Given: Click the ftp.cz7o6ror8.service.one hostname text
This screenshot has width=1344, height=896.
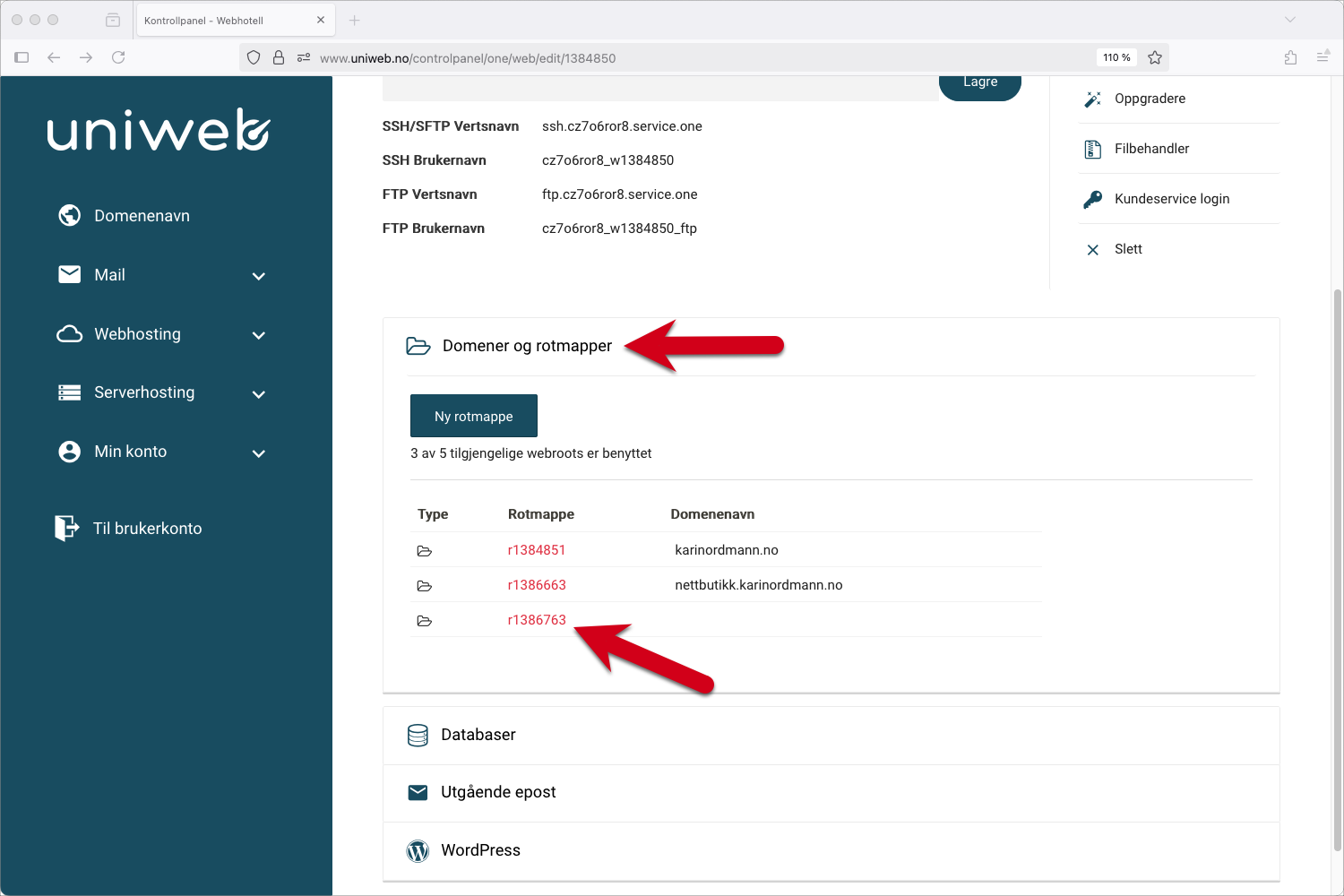Looking at the screenshot, I should coord(619,194).
